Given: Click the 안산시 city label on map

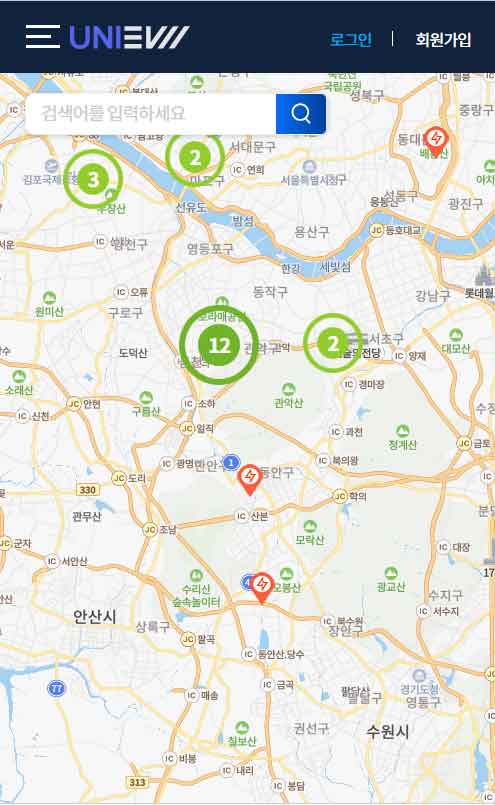Looking at the screenshot, I should point(95,616).
